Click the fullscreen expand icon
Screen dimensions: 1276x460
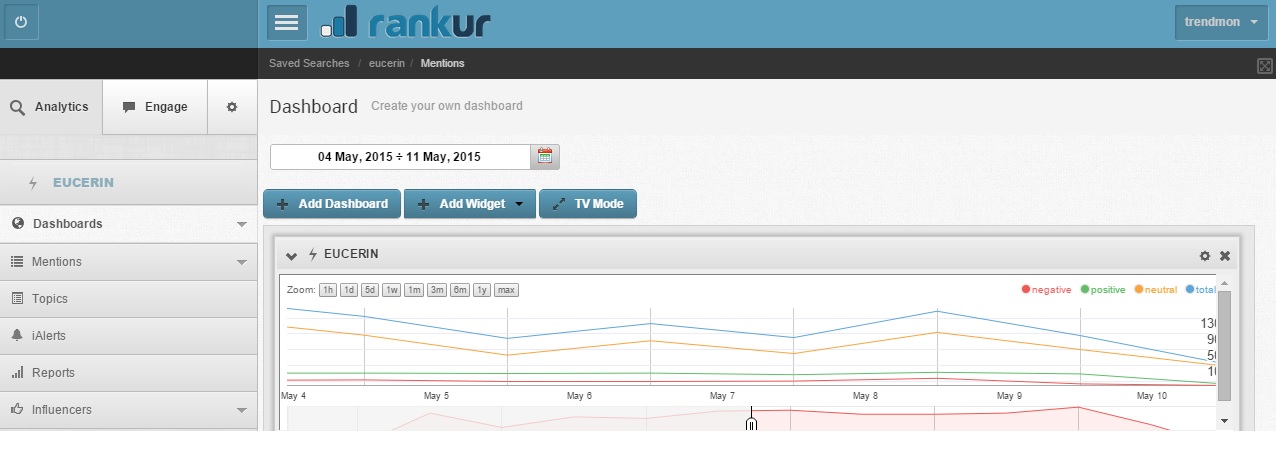pyautogui.click(x=1265, y=66)
